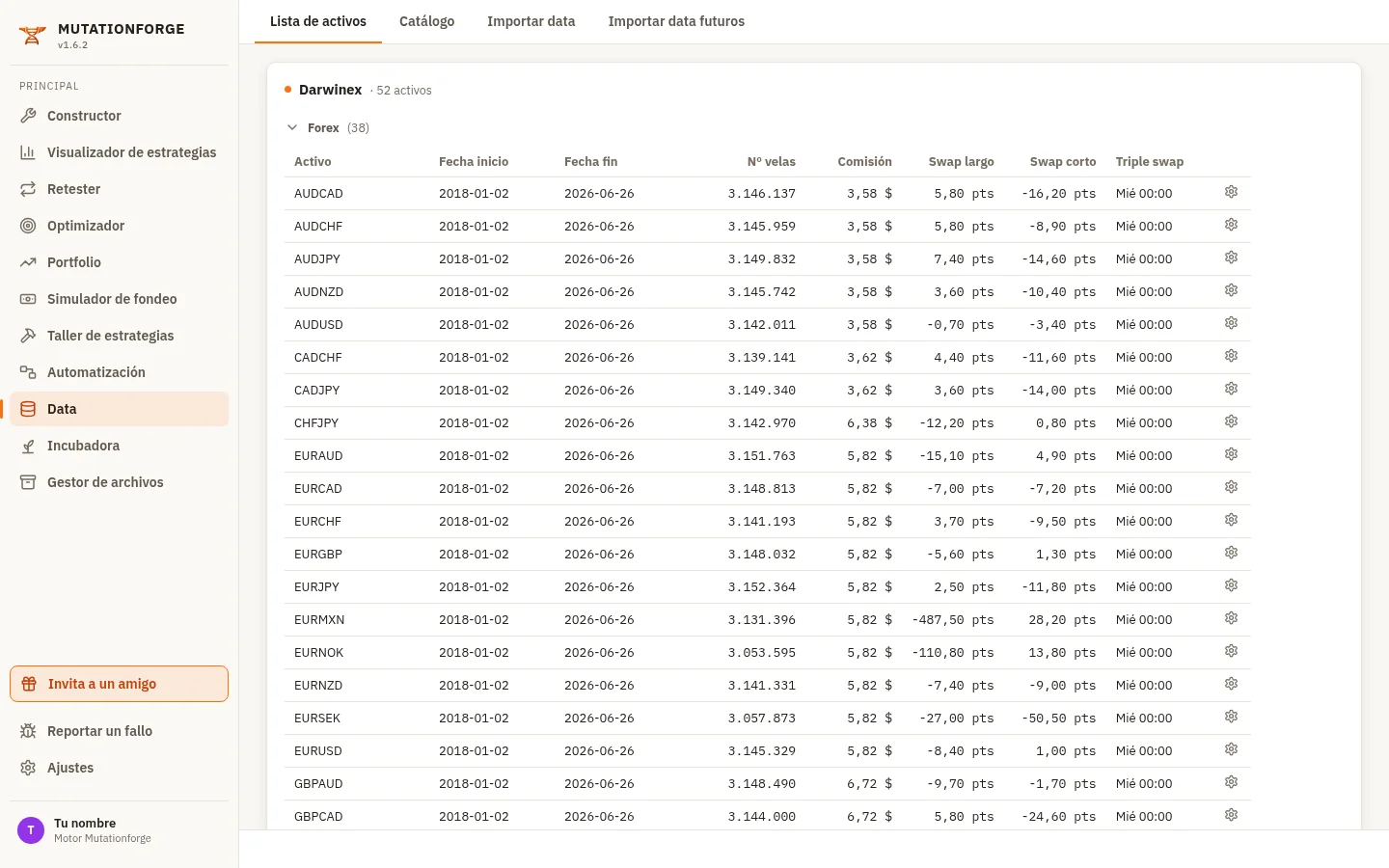Go to the Incubadora sidebar label

pos(84,446)
